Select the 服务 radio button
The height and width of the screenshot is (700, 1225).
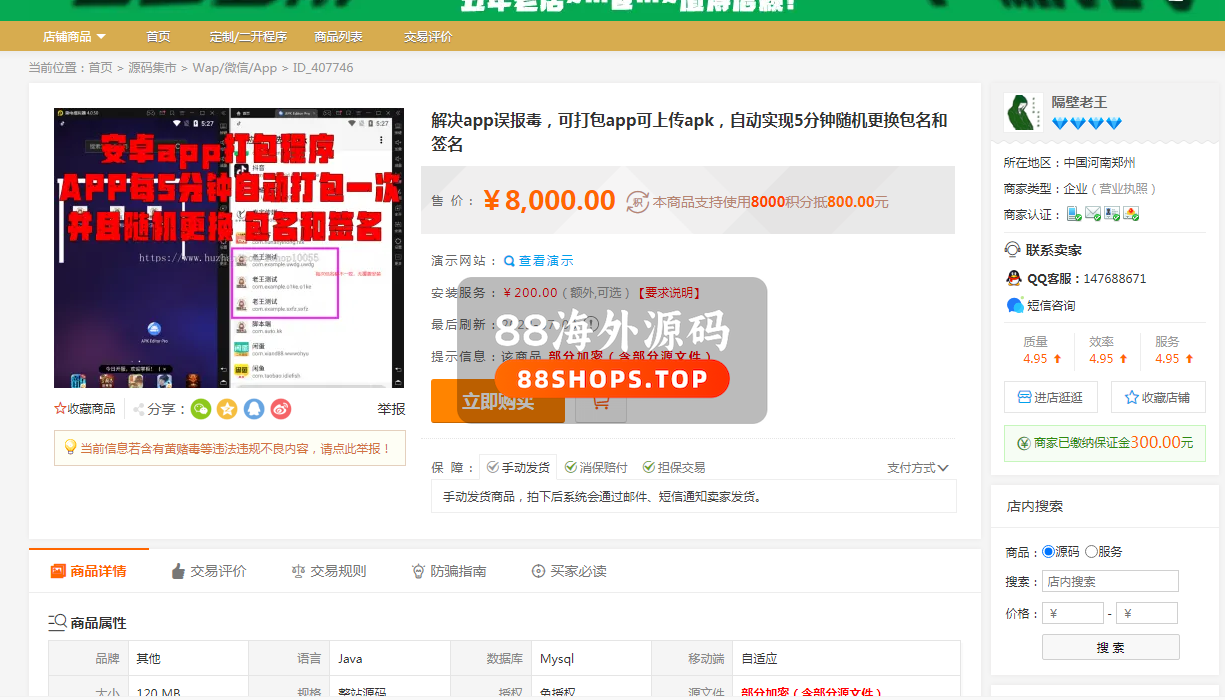tap(1091, 552)
